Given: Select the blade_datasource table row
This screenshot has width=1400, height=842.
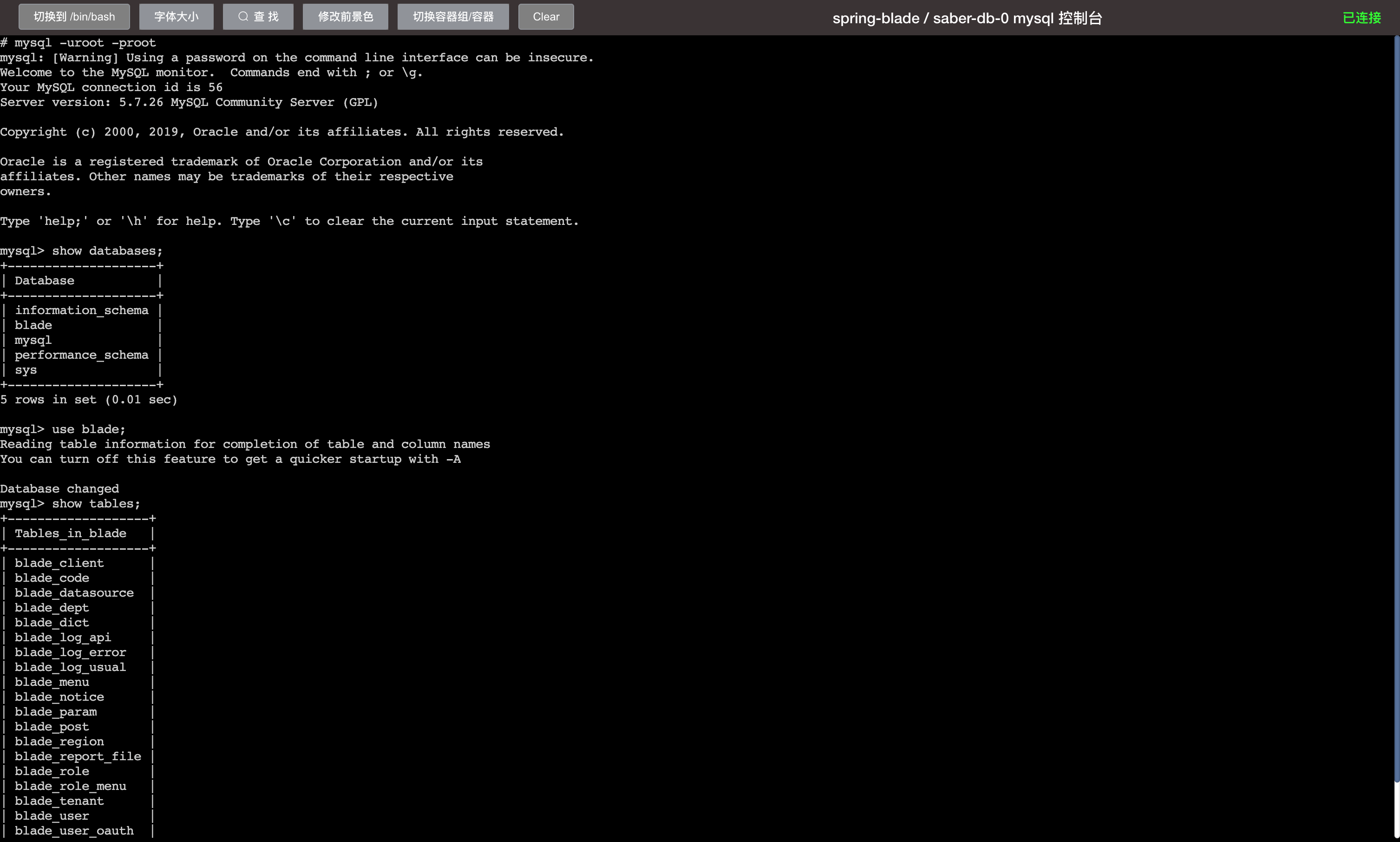Looking at the screenshot, I should pyautogui.click(x=78, y=593).
